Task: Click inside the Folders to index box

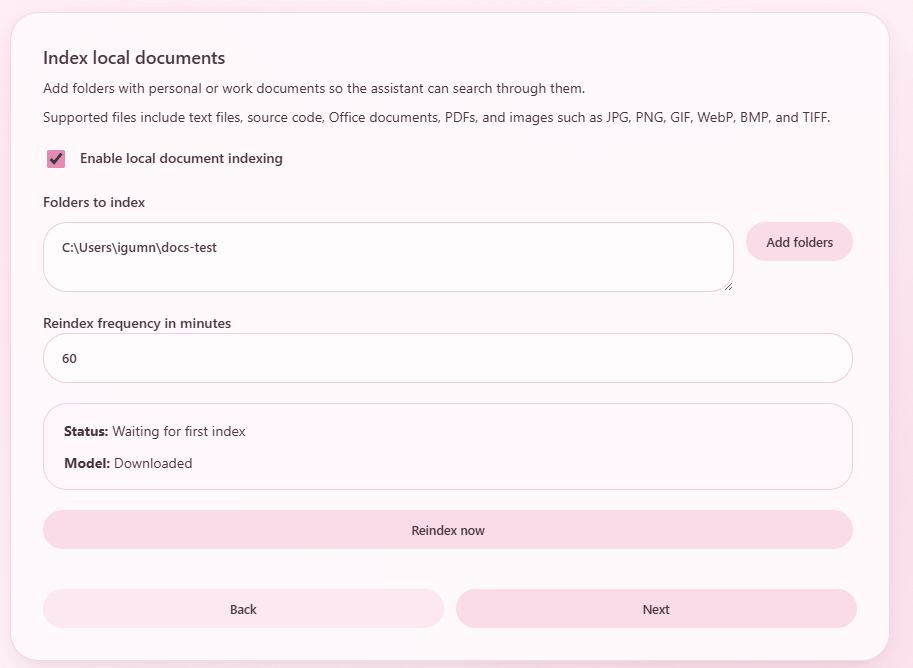Action: pyautogui.click(x=388, y=257)
